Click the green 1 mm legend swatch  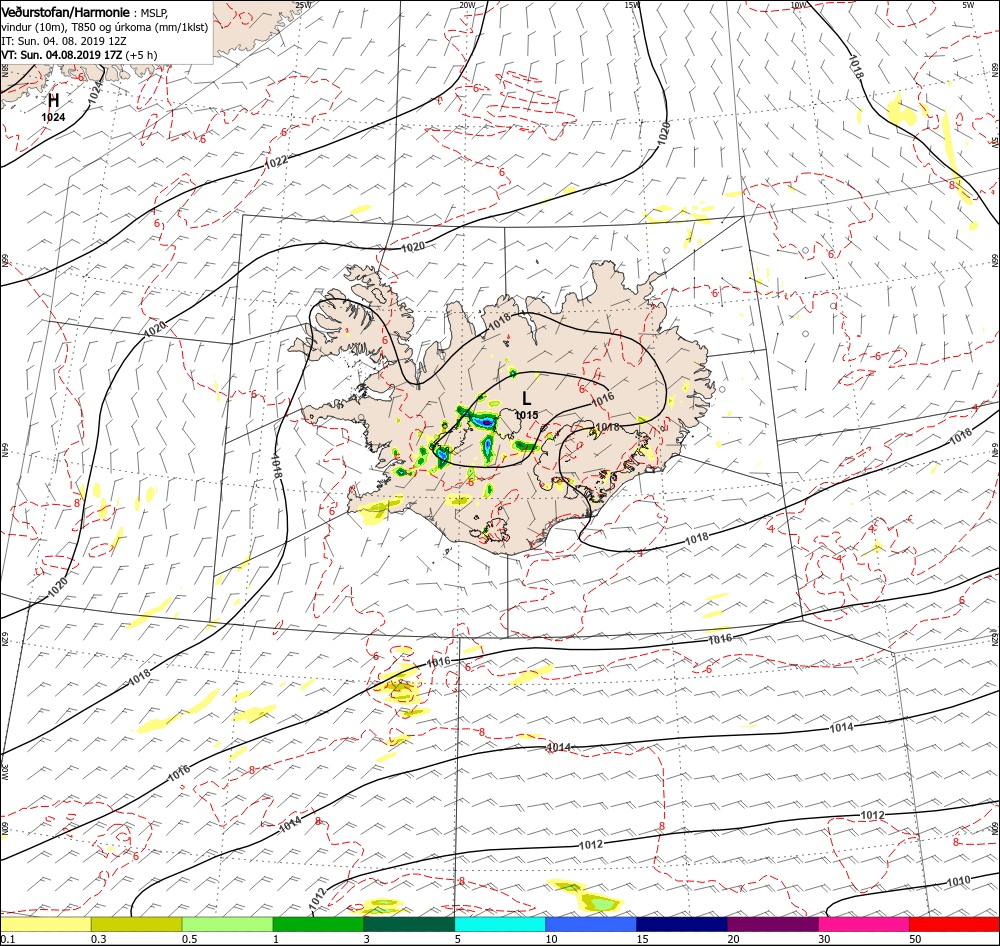click(x=318, y=924)
